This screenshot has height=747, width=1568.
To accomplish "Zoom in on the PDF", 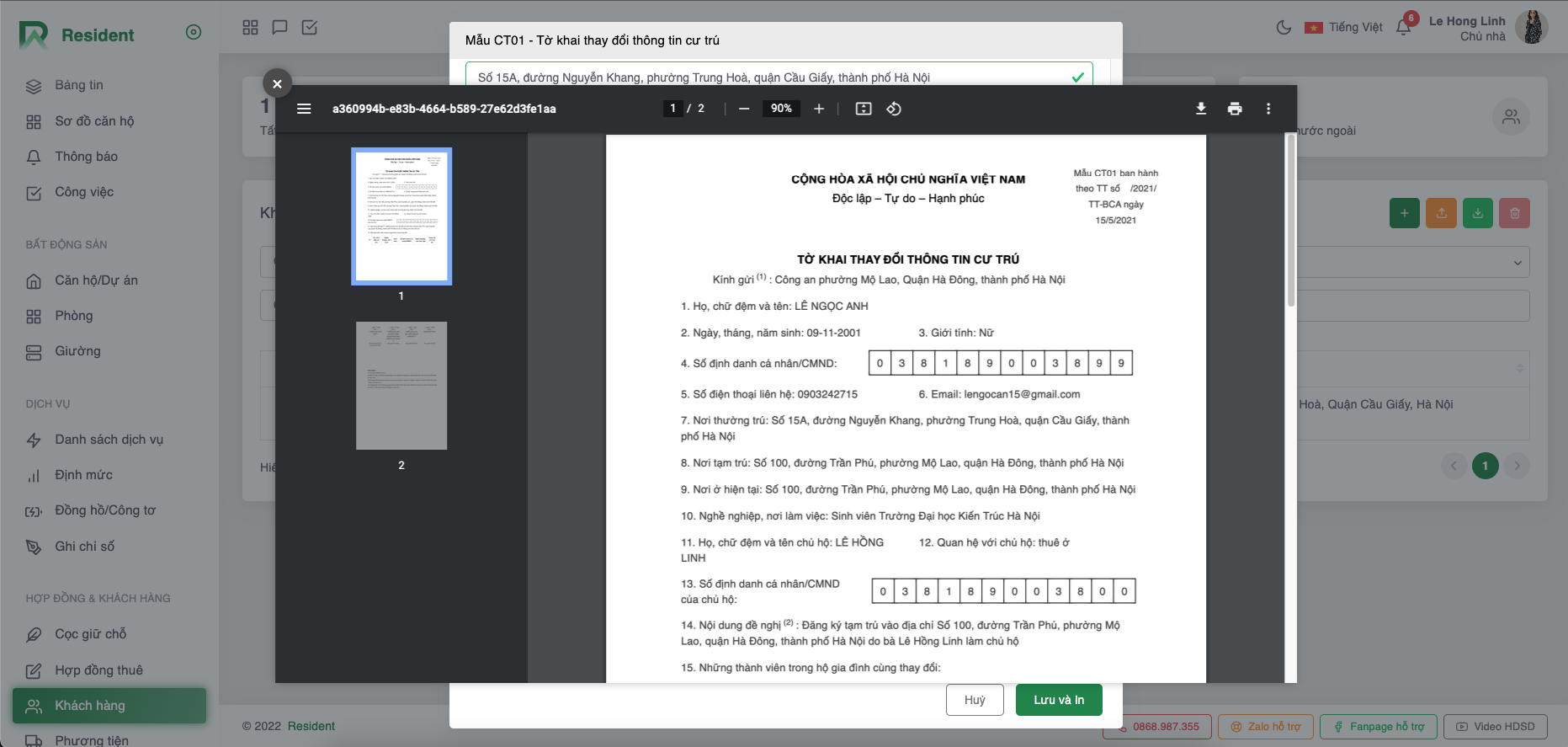I will click(819, 109).
